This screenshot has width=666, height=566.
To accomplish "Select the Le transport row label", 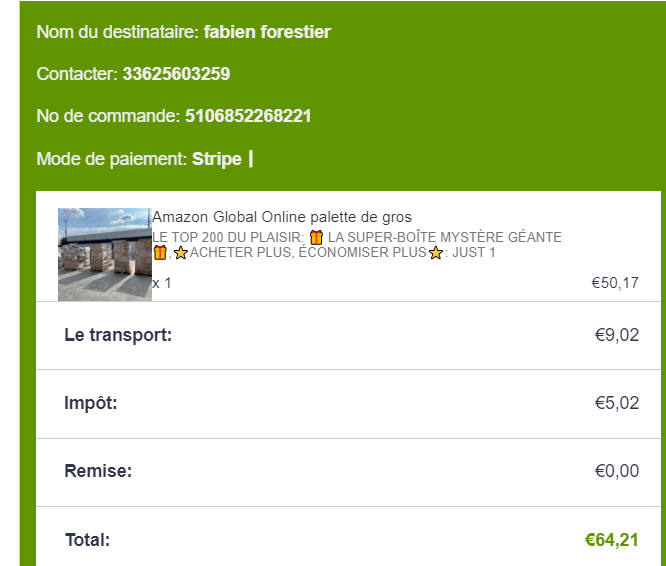I will point(118,335).
